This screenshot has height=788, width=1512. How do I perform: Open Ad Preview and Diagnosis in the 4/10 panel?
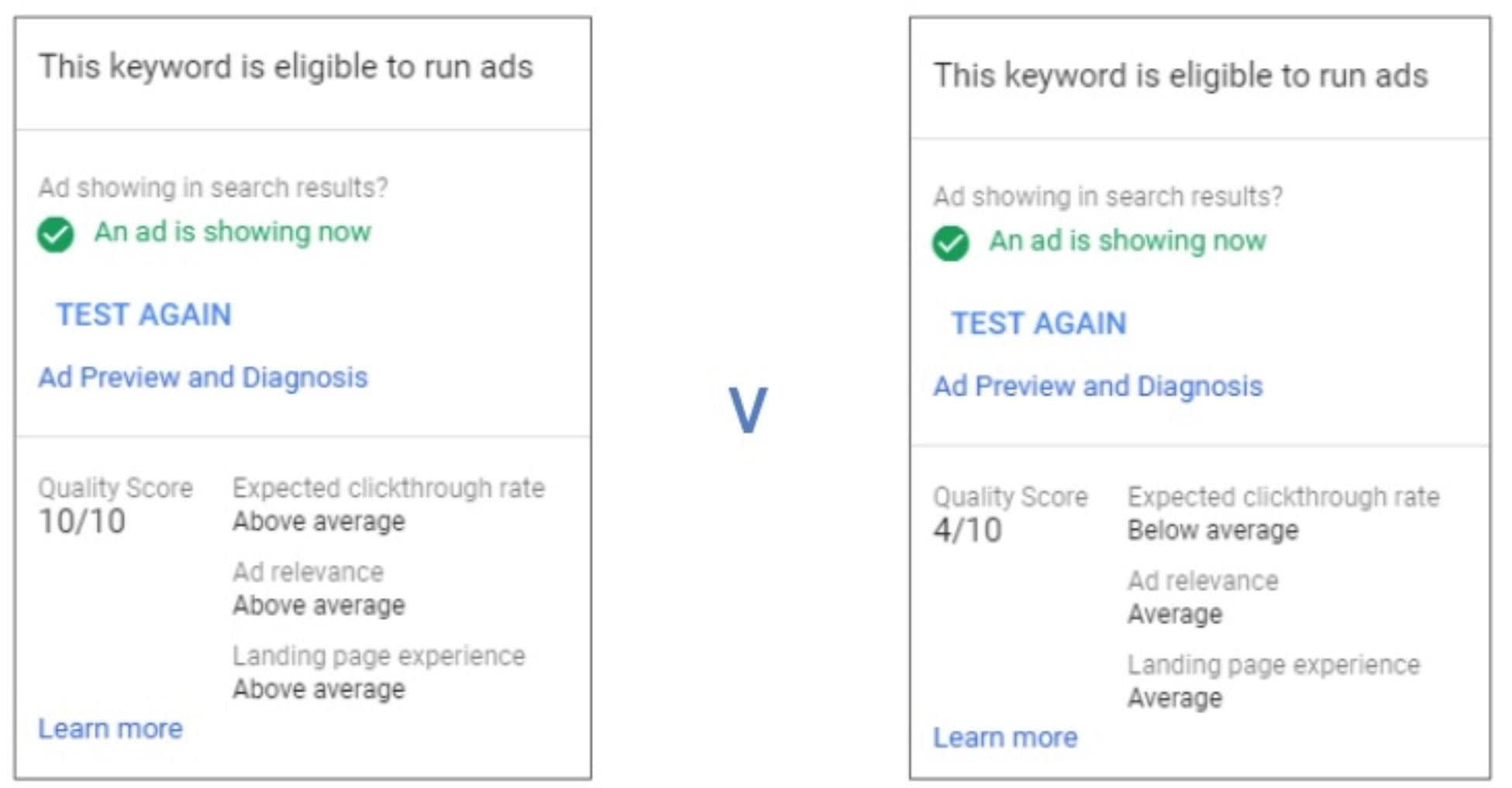(1097, 387)
